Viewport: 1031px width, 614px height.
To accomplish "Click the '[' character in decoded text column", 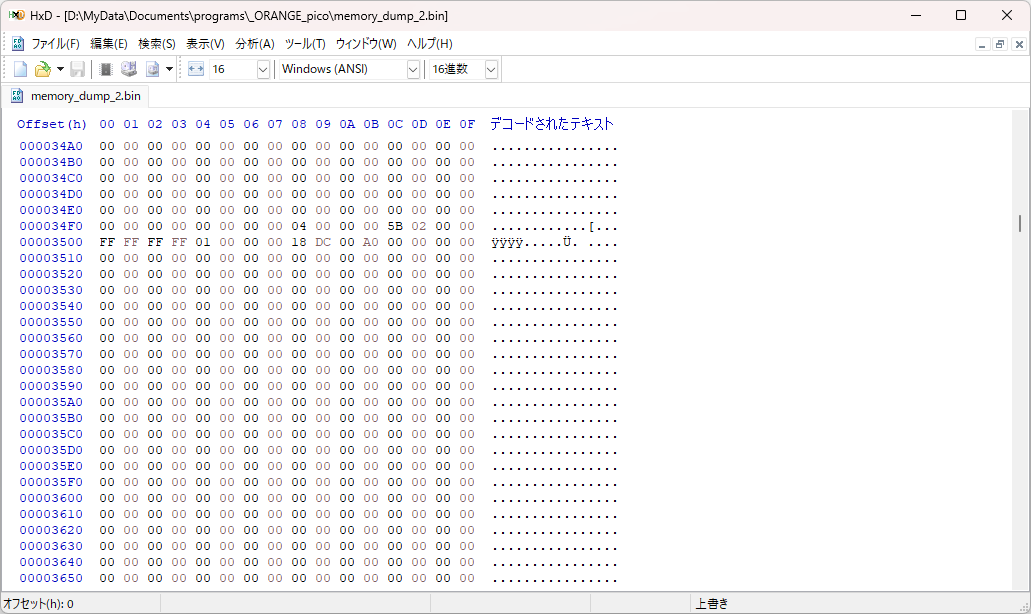I will [x=592, y=227].
